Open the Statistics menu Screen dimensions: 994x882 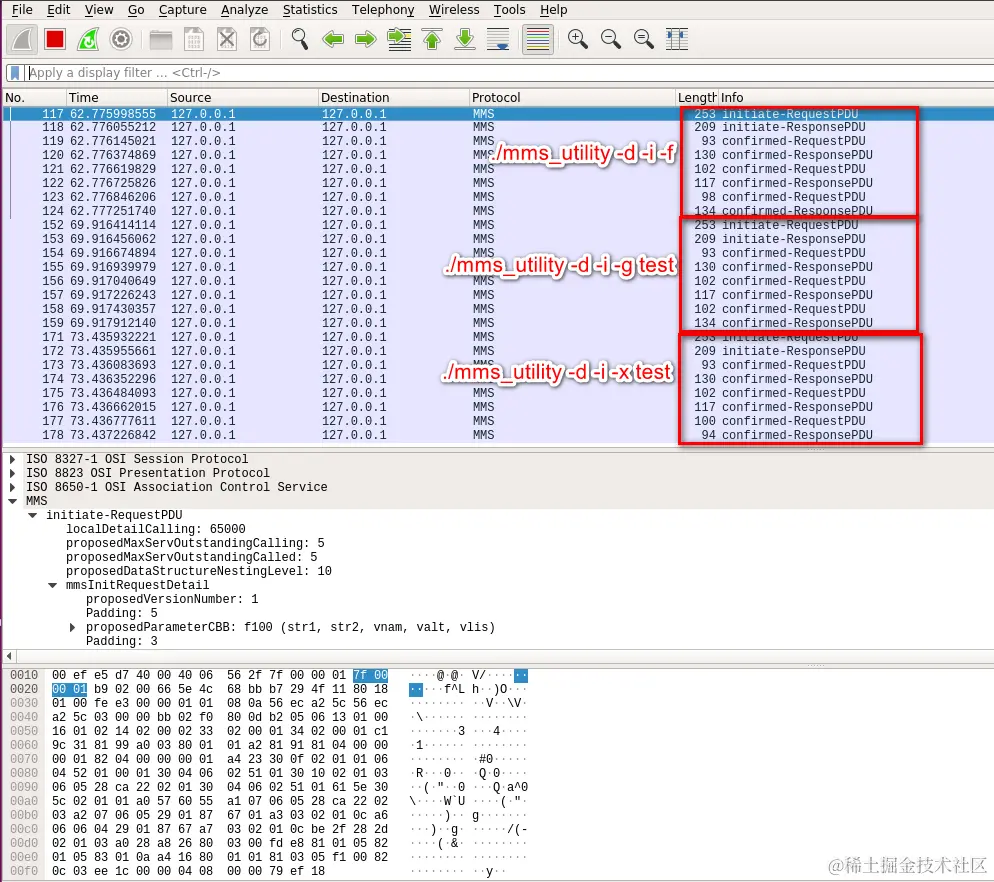(x=310, y=10)
